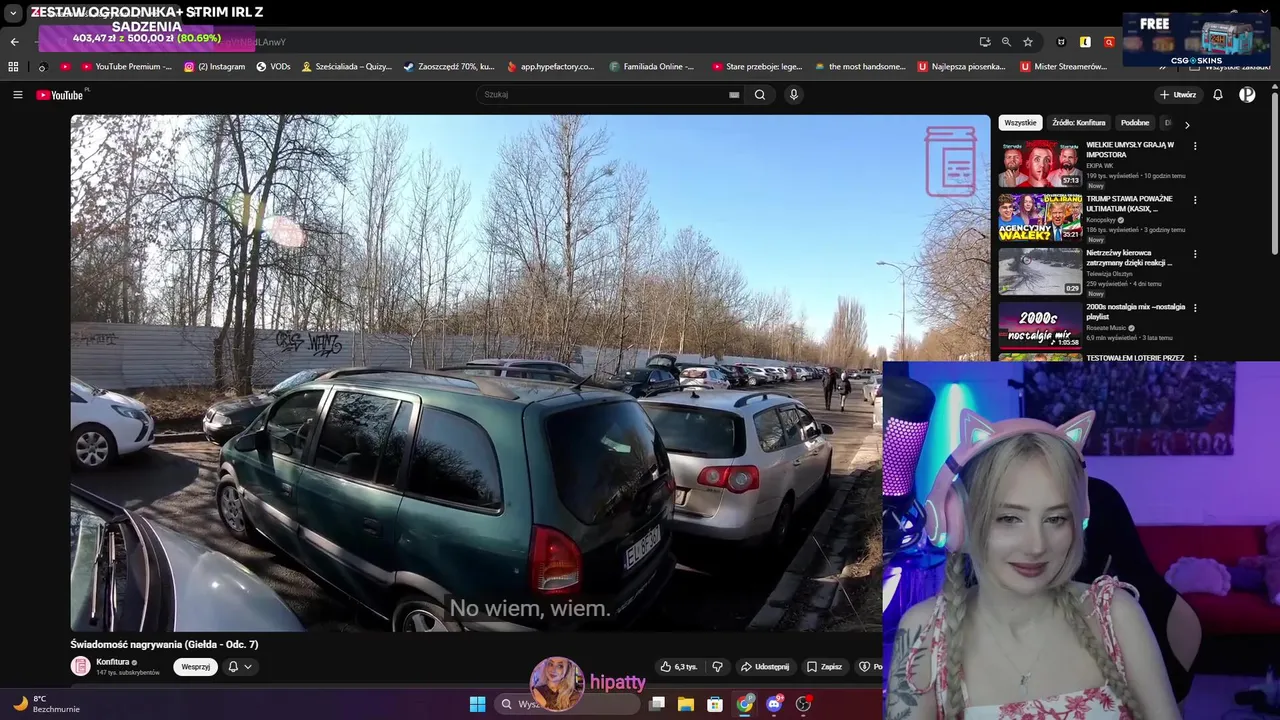Toggle the channel notification bell
This screenshot has width=1280, height=720.
pos(233,667)
